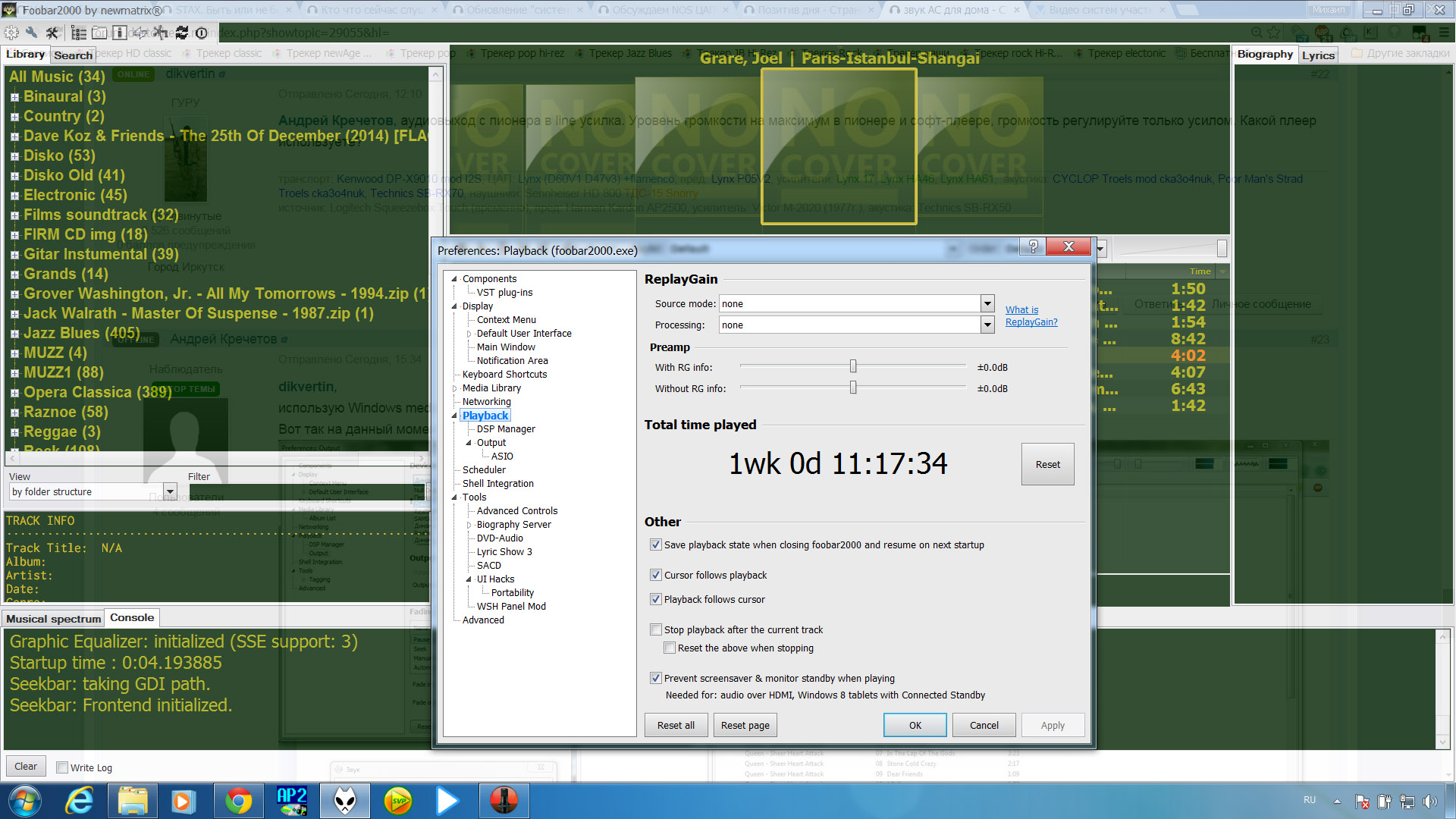Open What is ReplayGain link
This screenshot has width=1456, height=819.
click(1031, 315)
